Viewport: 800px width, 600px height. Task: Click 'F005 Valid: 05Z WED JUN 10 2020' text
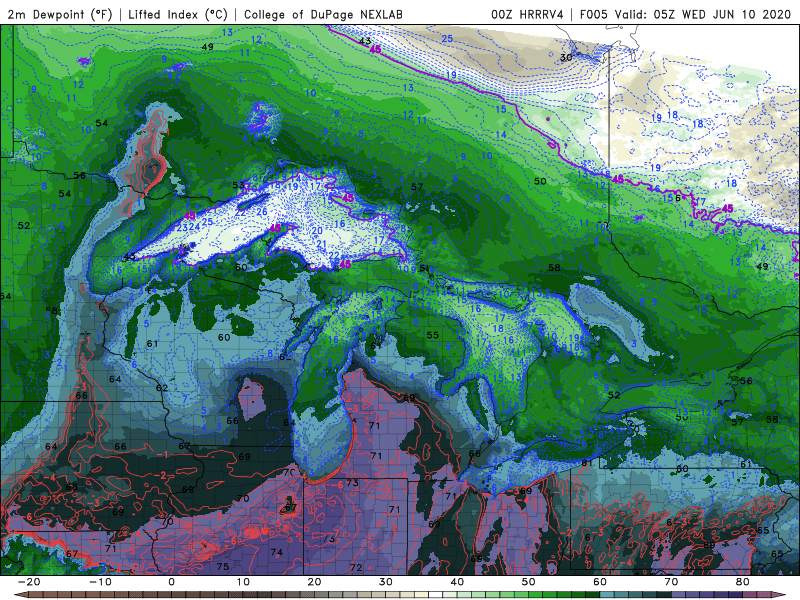click(x=685, y=14)
